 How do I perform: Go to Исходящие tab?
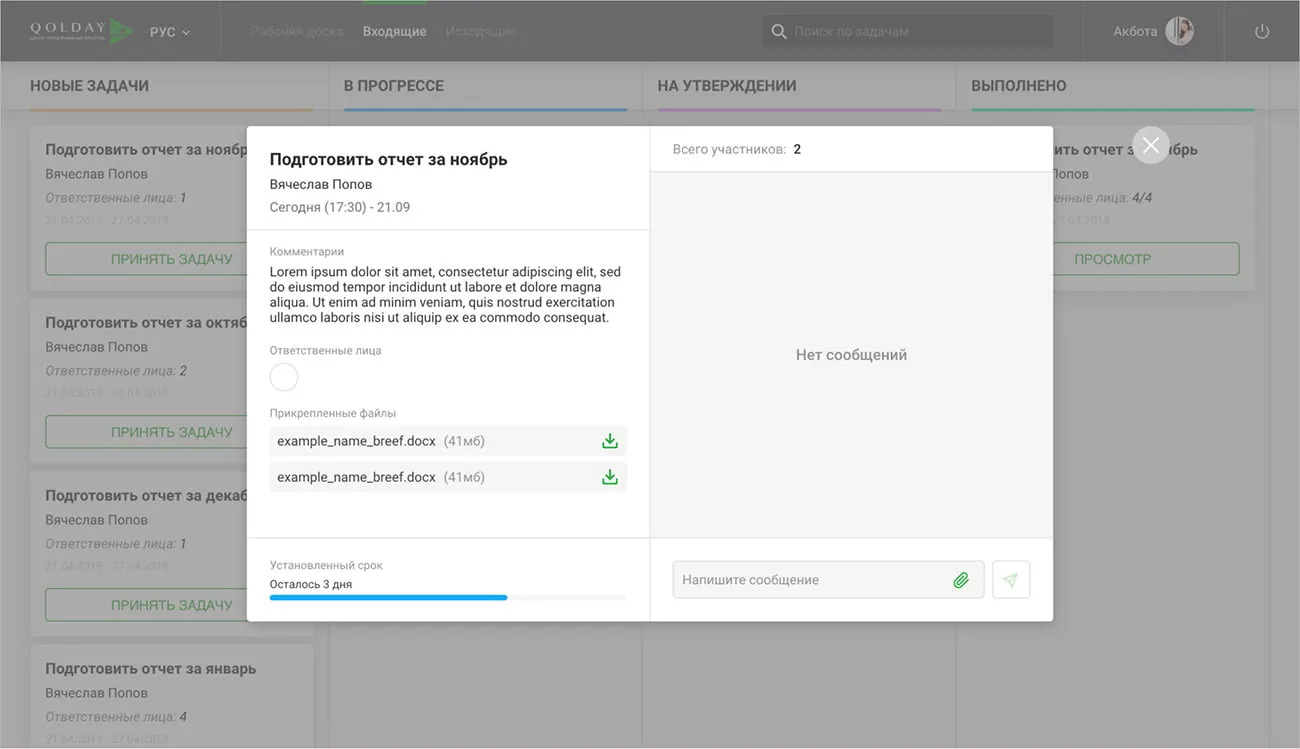click(480, 32)
